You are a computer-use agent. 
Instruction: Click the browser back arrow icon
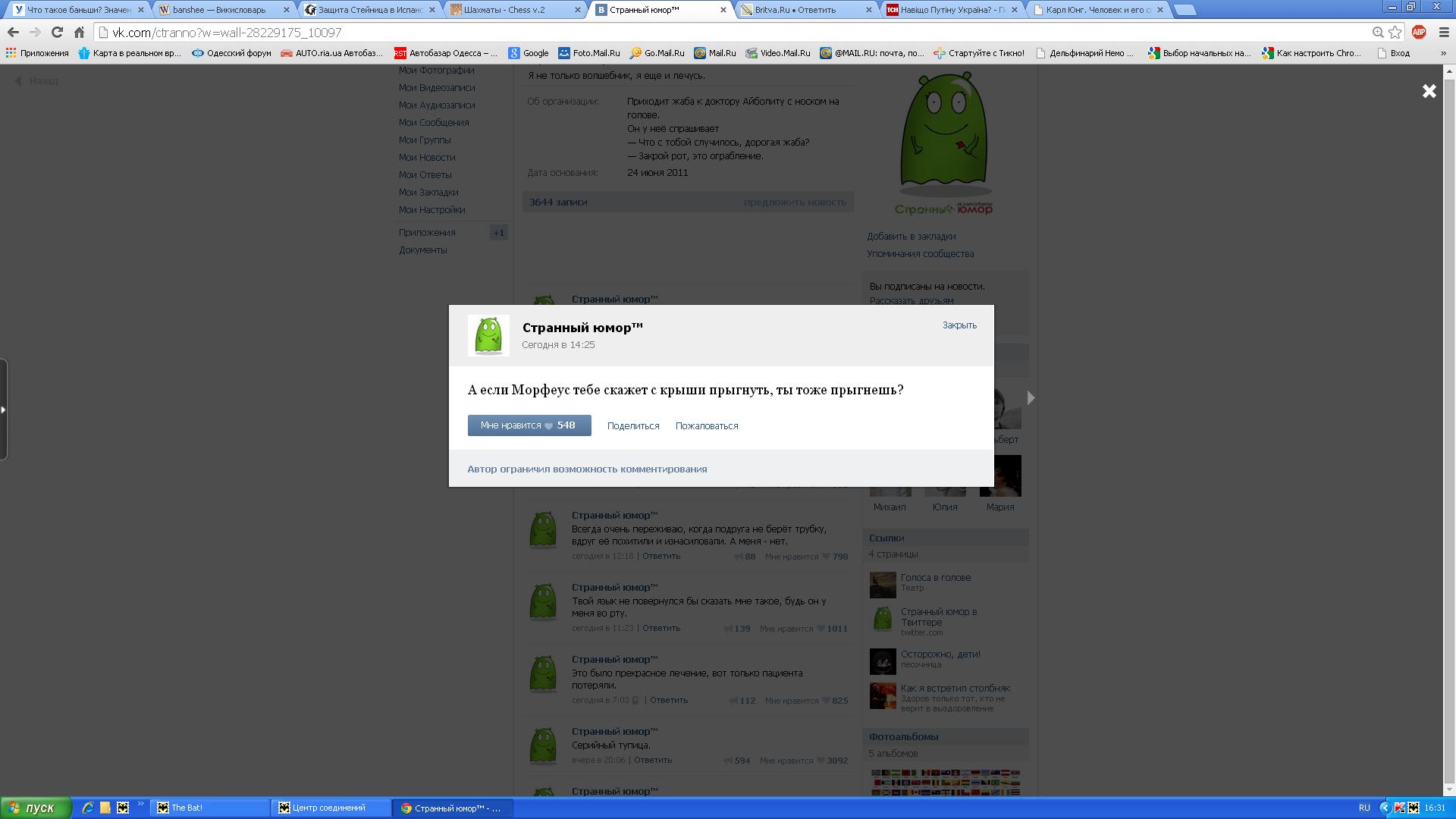pos(13,33)
